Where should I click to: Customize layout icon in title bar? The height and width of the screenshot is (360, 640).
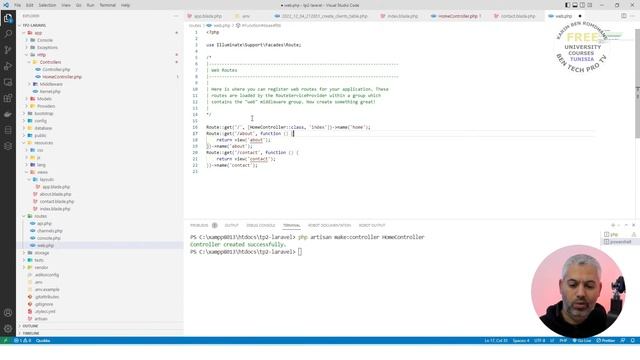[x=589, y=5]
